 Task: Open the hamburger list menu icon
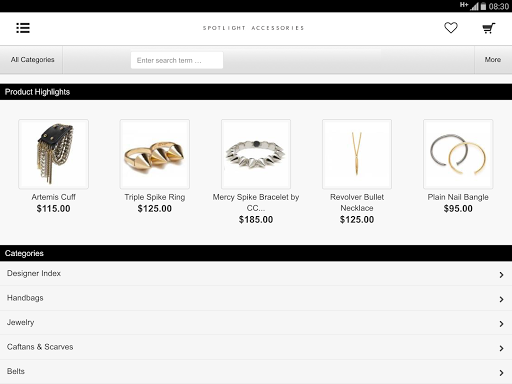(23, 28)
